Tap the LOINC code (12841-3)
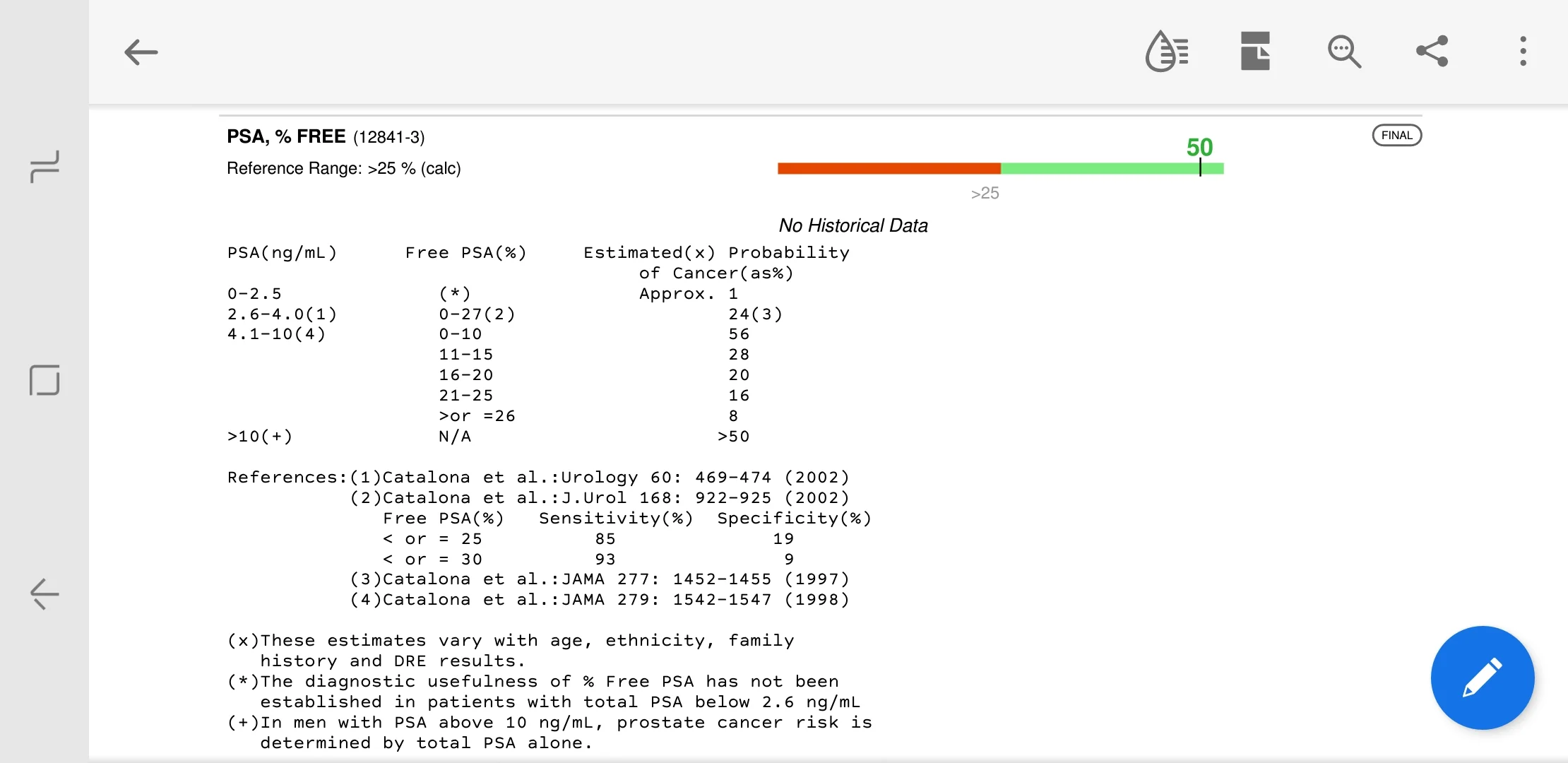The width and height of the screenshot is (1568, 763). pos(389,137)
